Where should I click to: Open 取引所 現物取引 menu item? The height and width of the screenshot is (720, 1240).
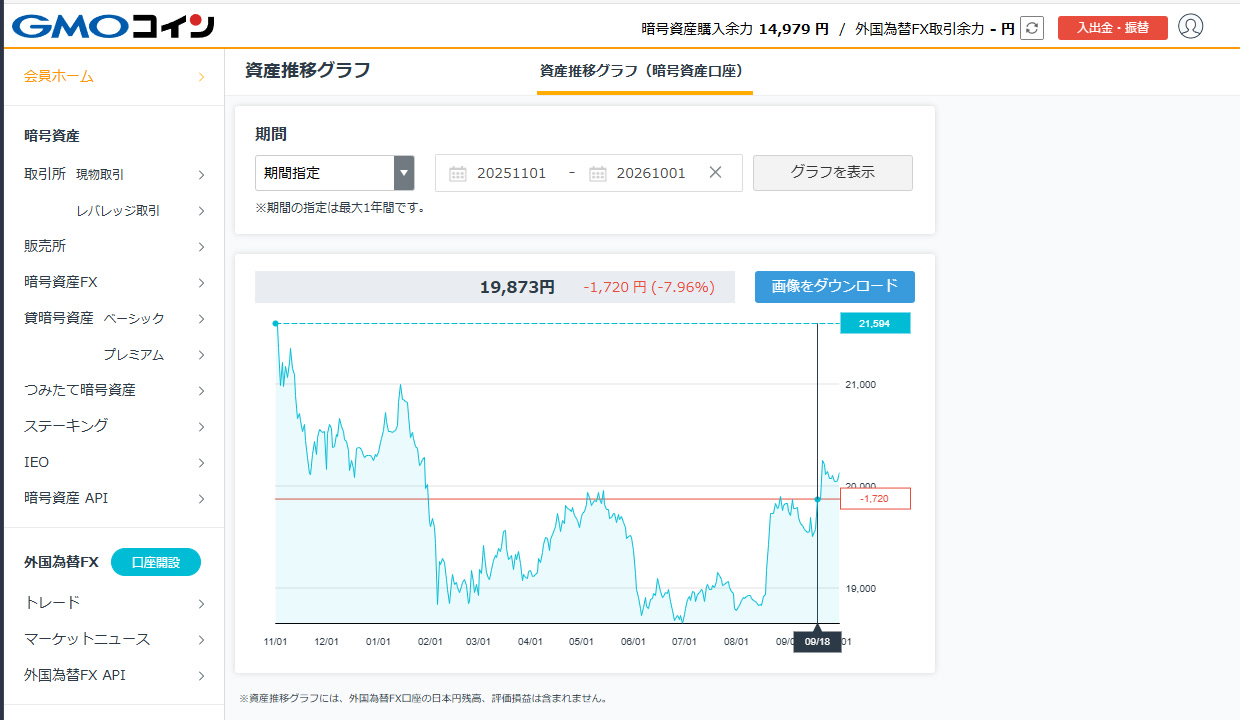113,174
